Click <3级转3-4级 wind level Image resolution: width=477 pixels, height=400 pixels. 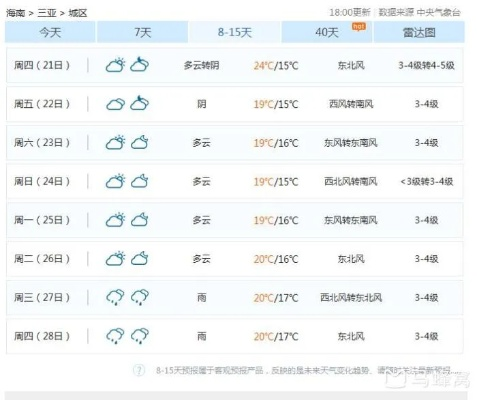pyautogui.click(x=426, y=181)
